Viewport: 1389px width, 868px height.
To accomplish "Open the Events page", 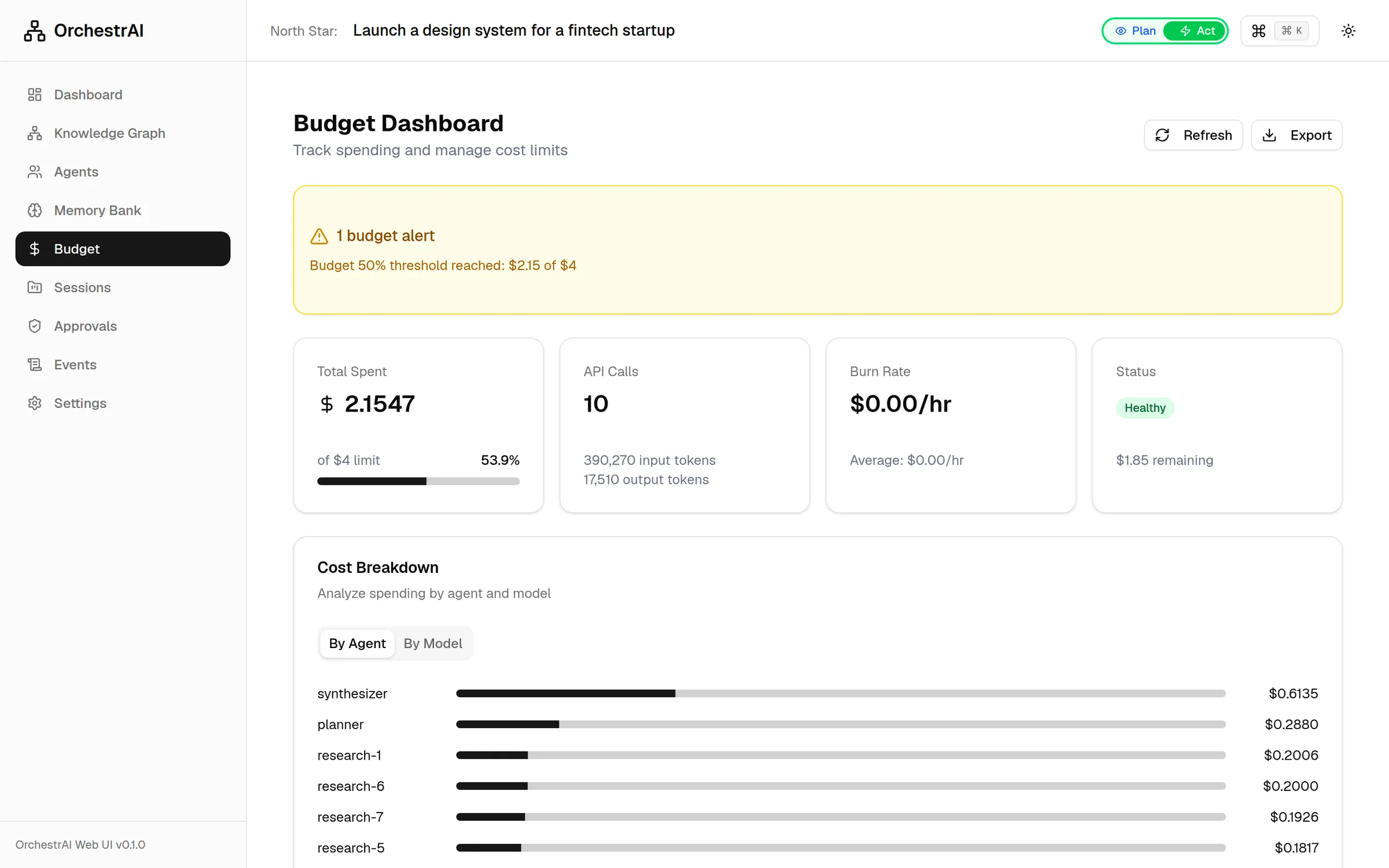I will point(123,365).
